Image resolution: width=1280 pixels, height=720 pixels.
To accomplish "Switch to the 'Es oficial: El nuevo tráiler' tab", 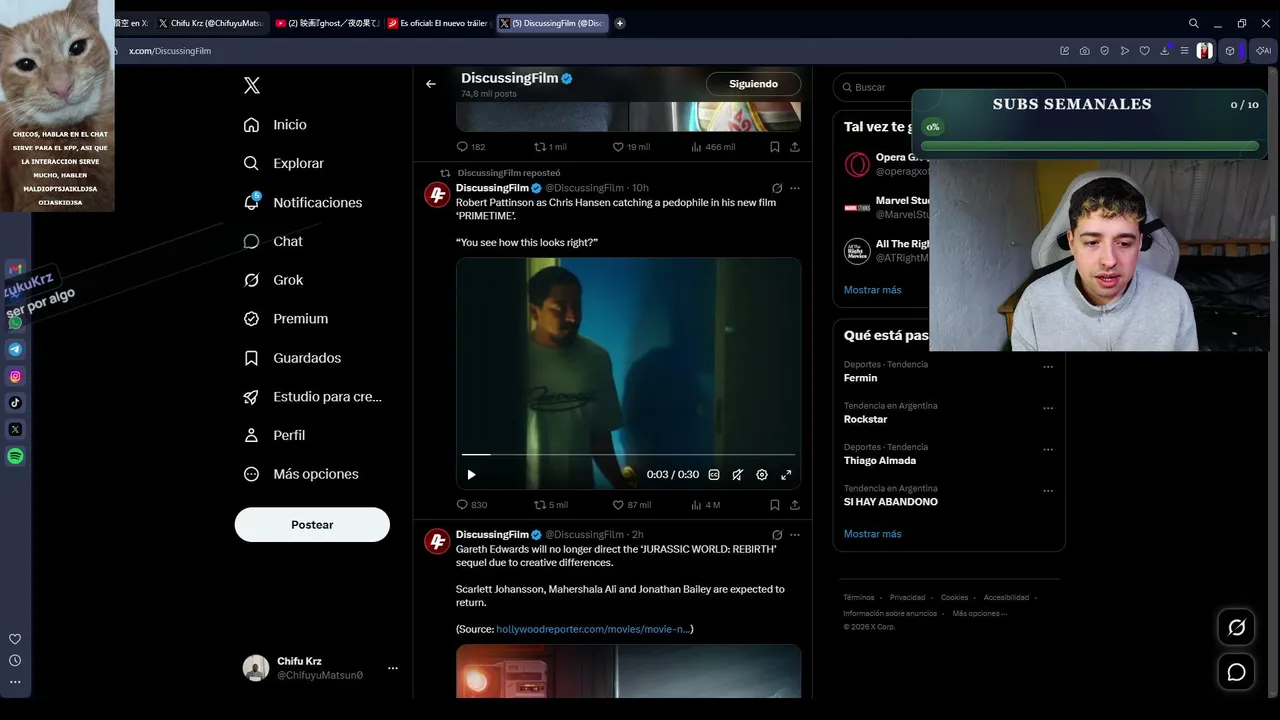I will tap(440, 23).
